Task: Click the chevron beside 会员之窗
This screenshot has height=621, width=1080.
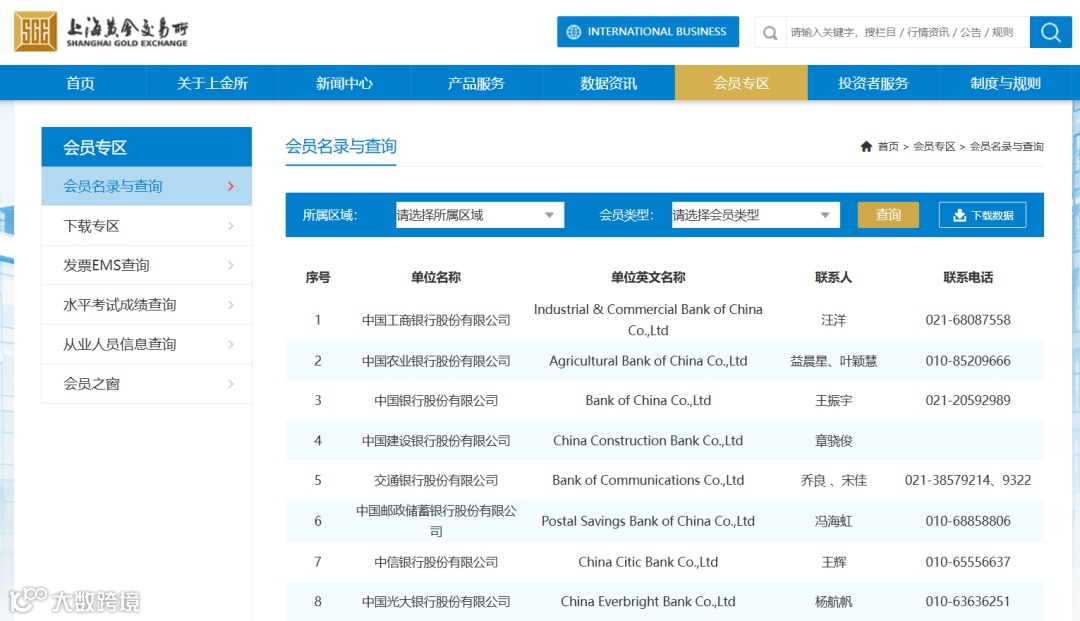Action: pos(231,383)
